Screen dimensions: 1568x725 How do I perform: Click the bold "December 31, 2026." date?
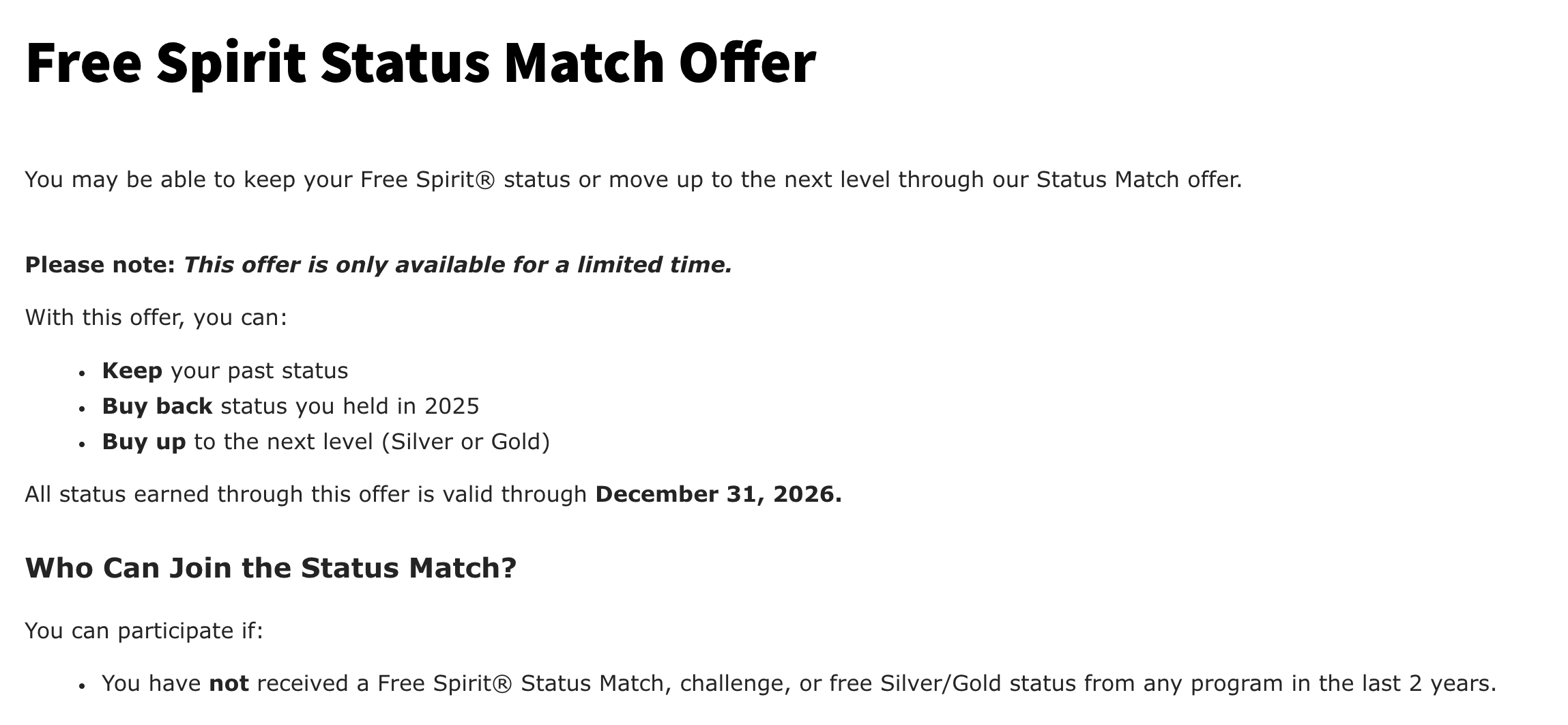[718, 494]
